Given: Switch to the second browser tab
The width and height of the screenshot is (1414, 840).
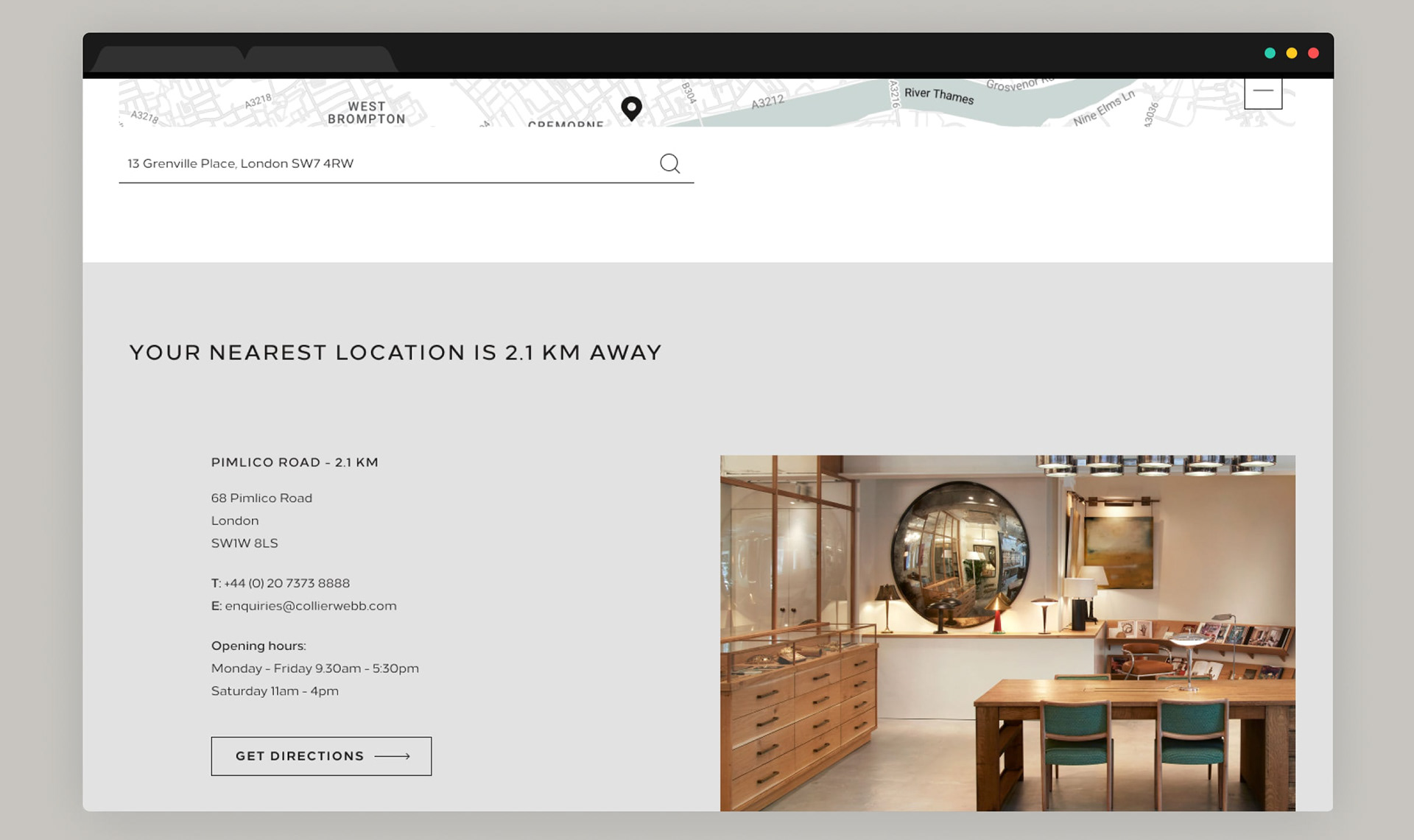Looking at the screenshot, I should click(x=320, y=60).
